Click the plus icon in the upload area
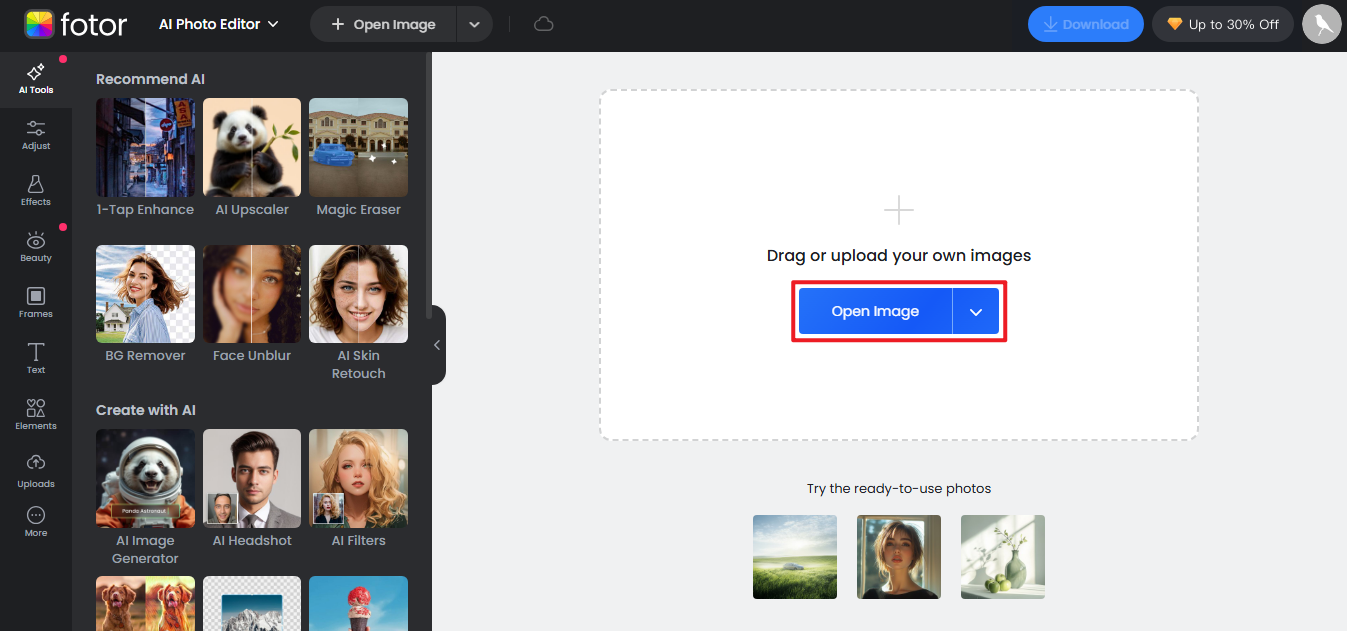Viewport: 1347px width, 631px height. (x=899, y=210)
